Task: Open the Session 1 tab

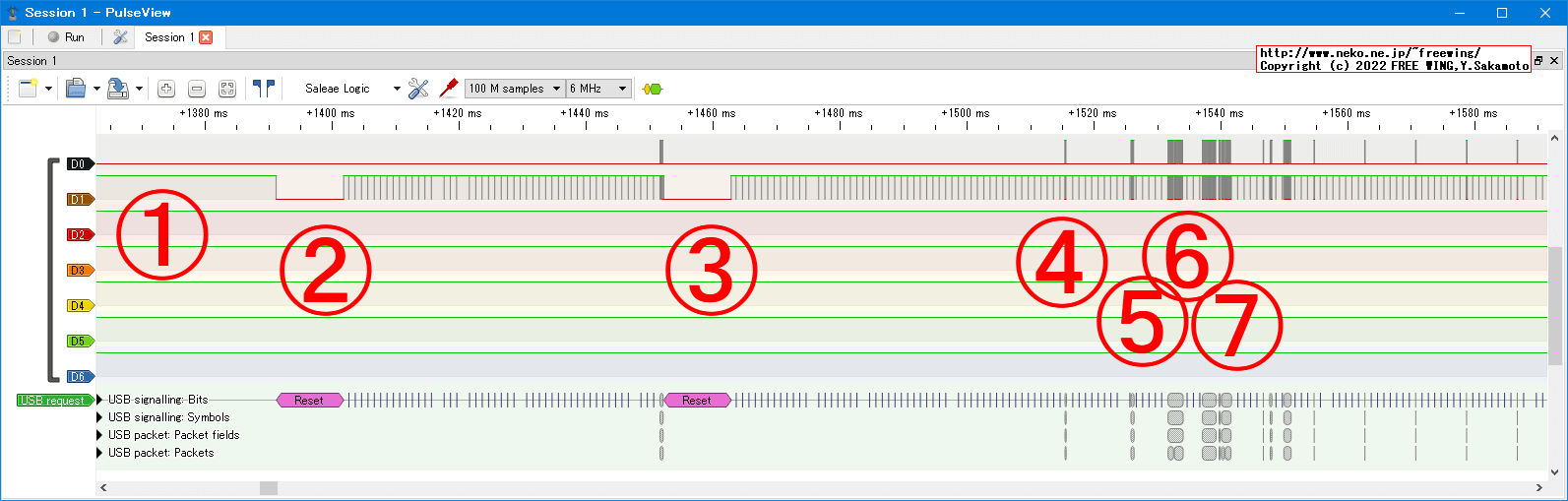Action: click(x=168, y=37)
